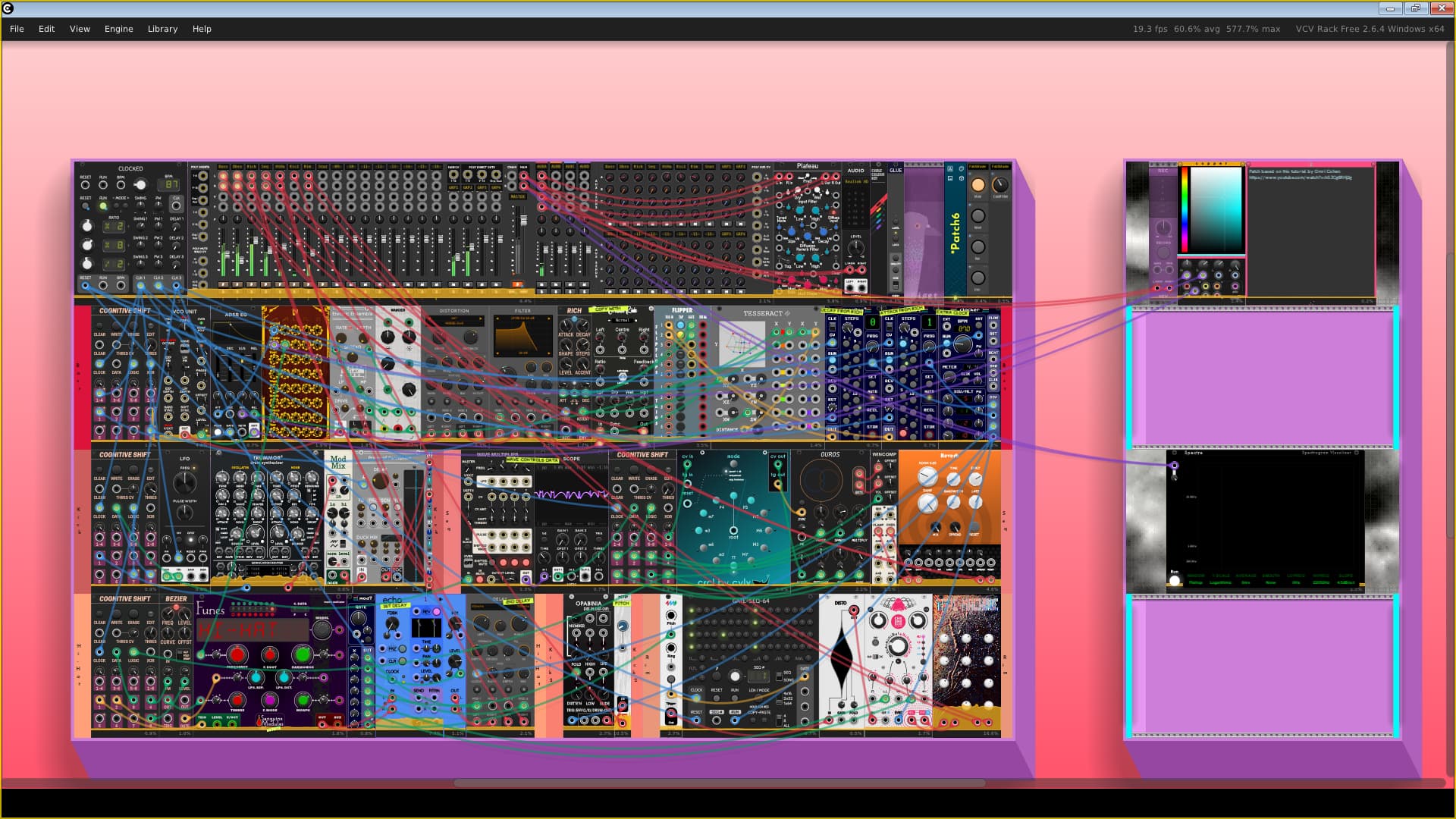
Task: Click the large white BPM knob on Clocked
Action: coord(140,185)
